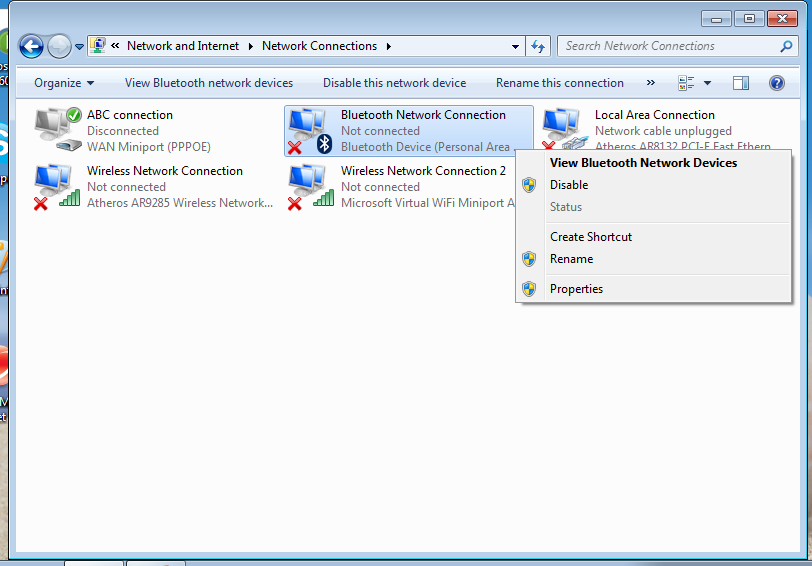Click Network cable unplugged status text
Viewport: 812px width, 566px height.
[x=663, y=131]
